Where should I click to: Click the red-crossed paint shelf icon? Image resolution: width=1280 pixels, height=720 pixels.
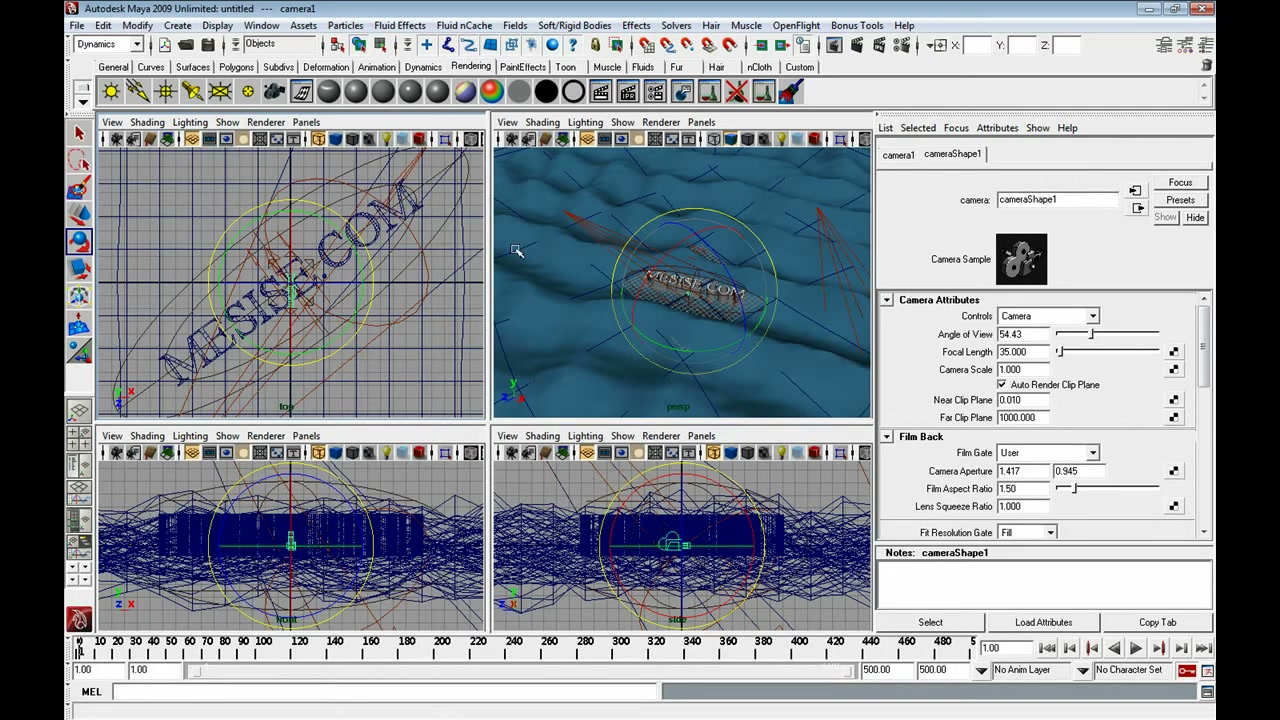tap(737, 92)
